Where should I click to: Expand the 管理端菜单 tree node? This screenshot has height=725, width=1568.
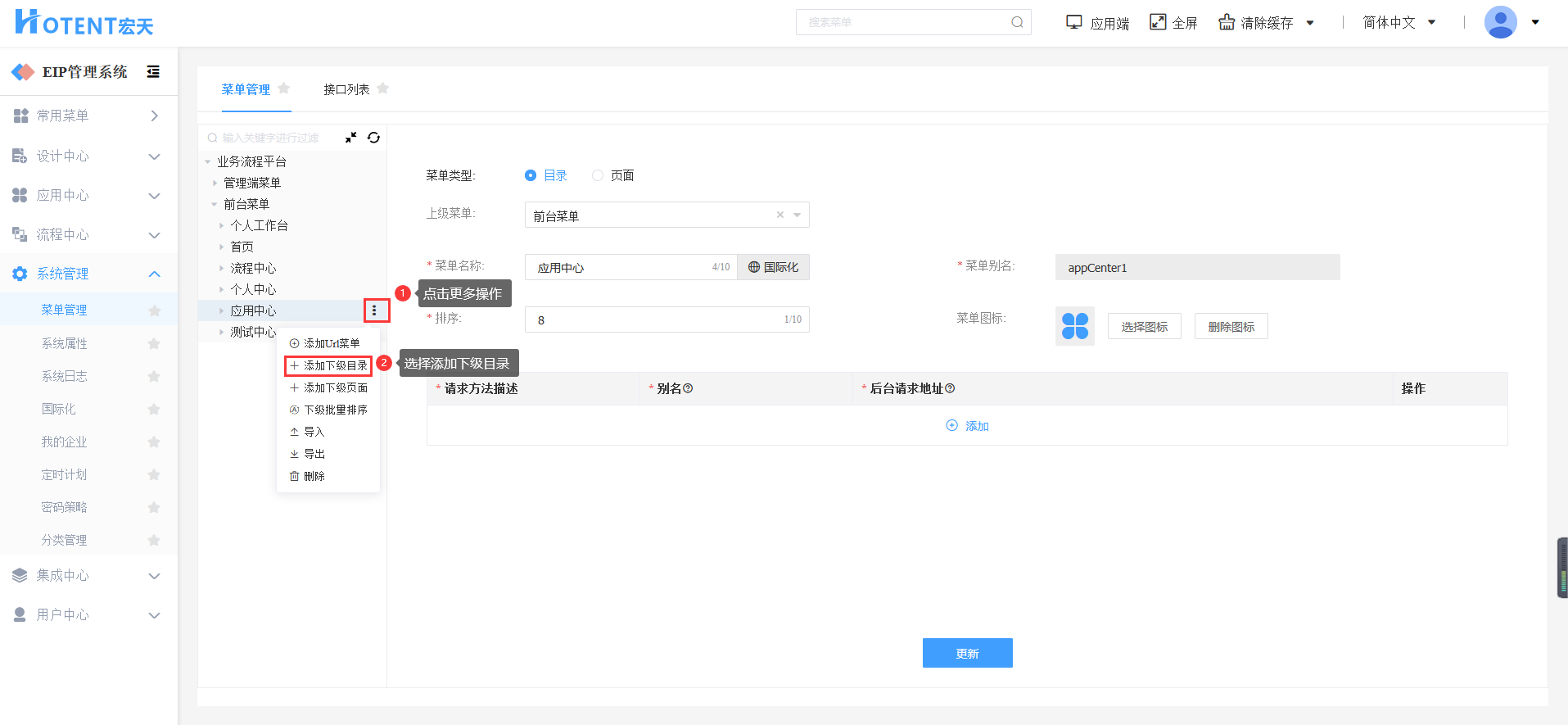(215, 184)
